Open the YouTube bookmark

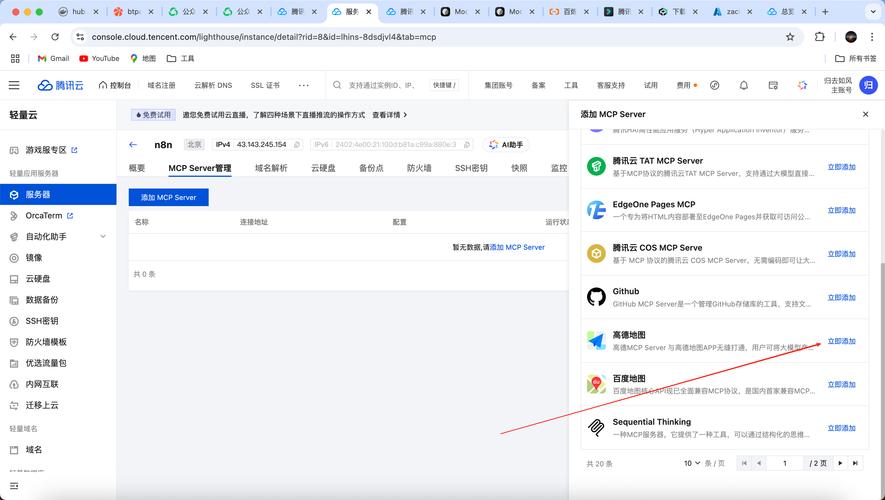(x=99, y=58)
